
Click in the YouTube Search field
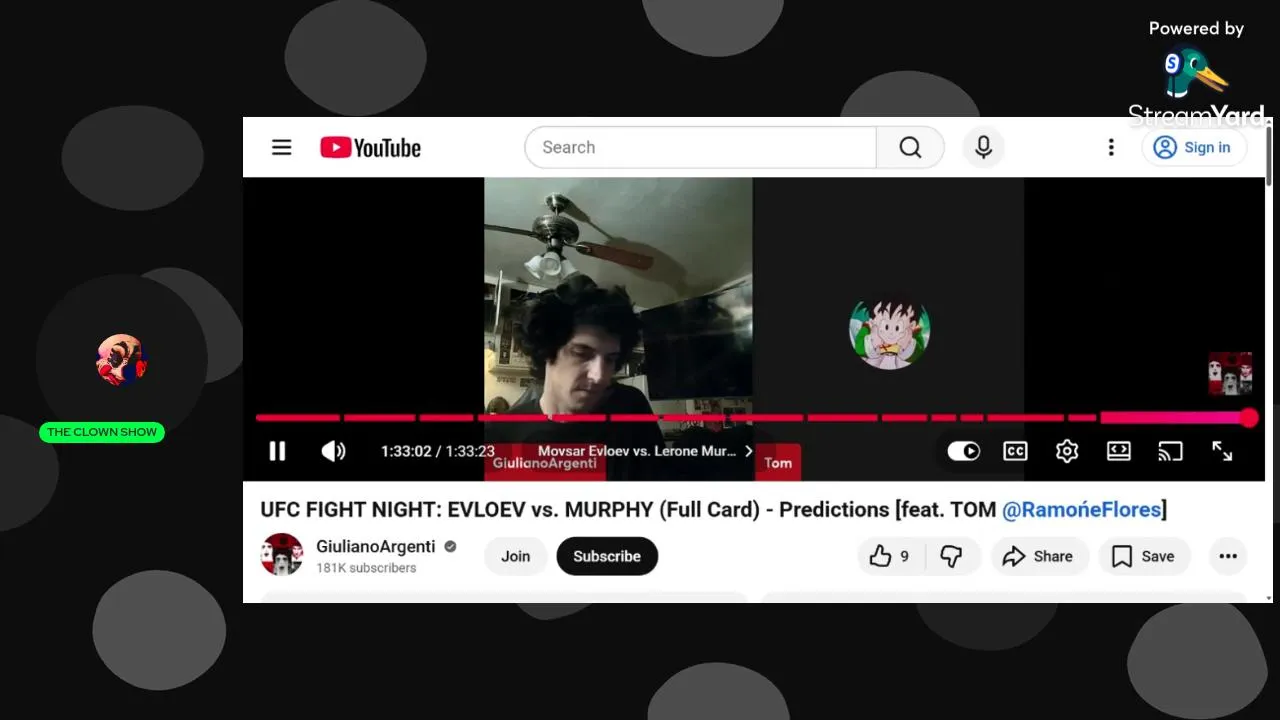(x=700, y=147)
